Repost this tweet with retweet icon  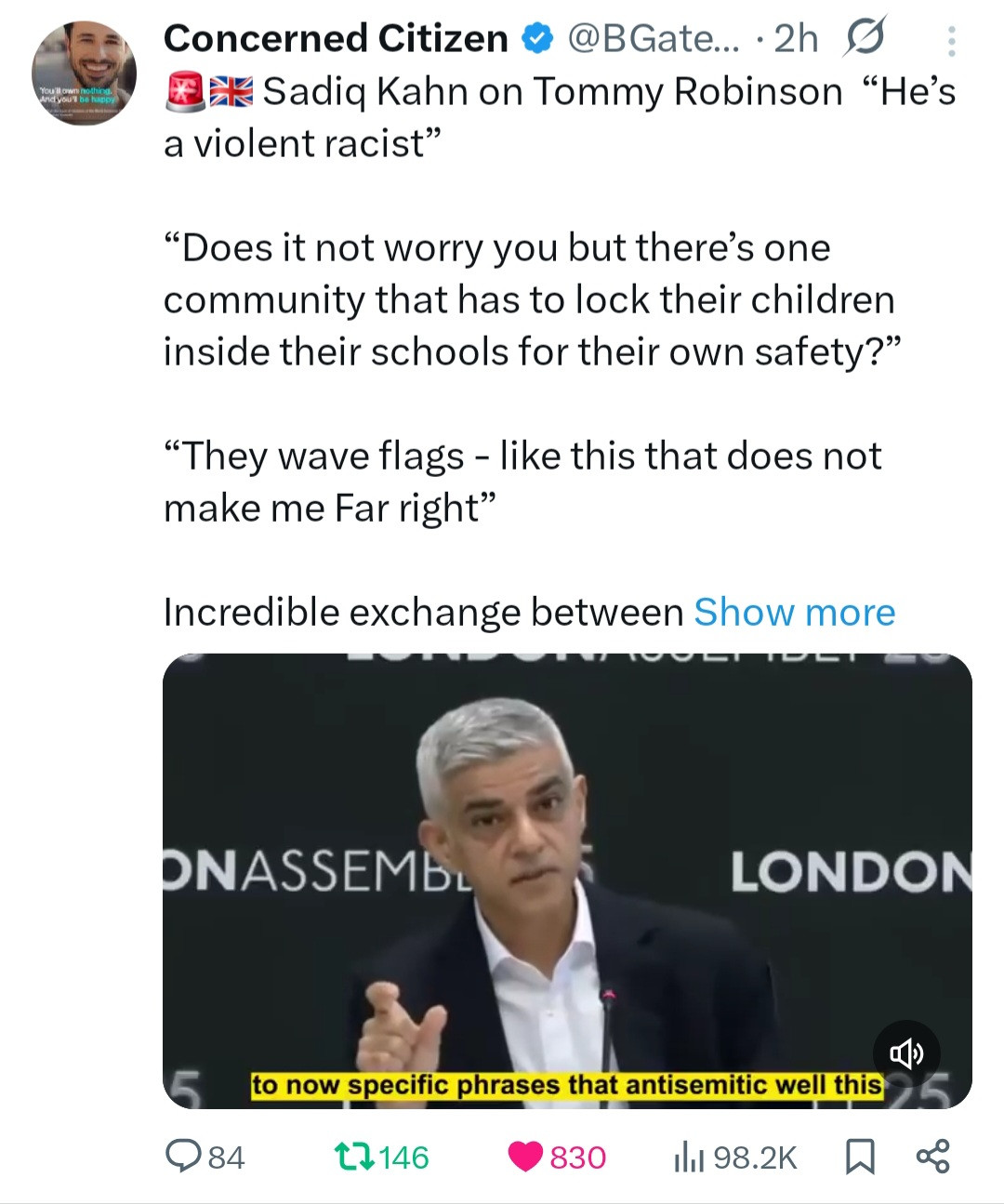point(353,1157)
